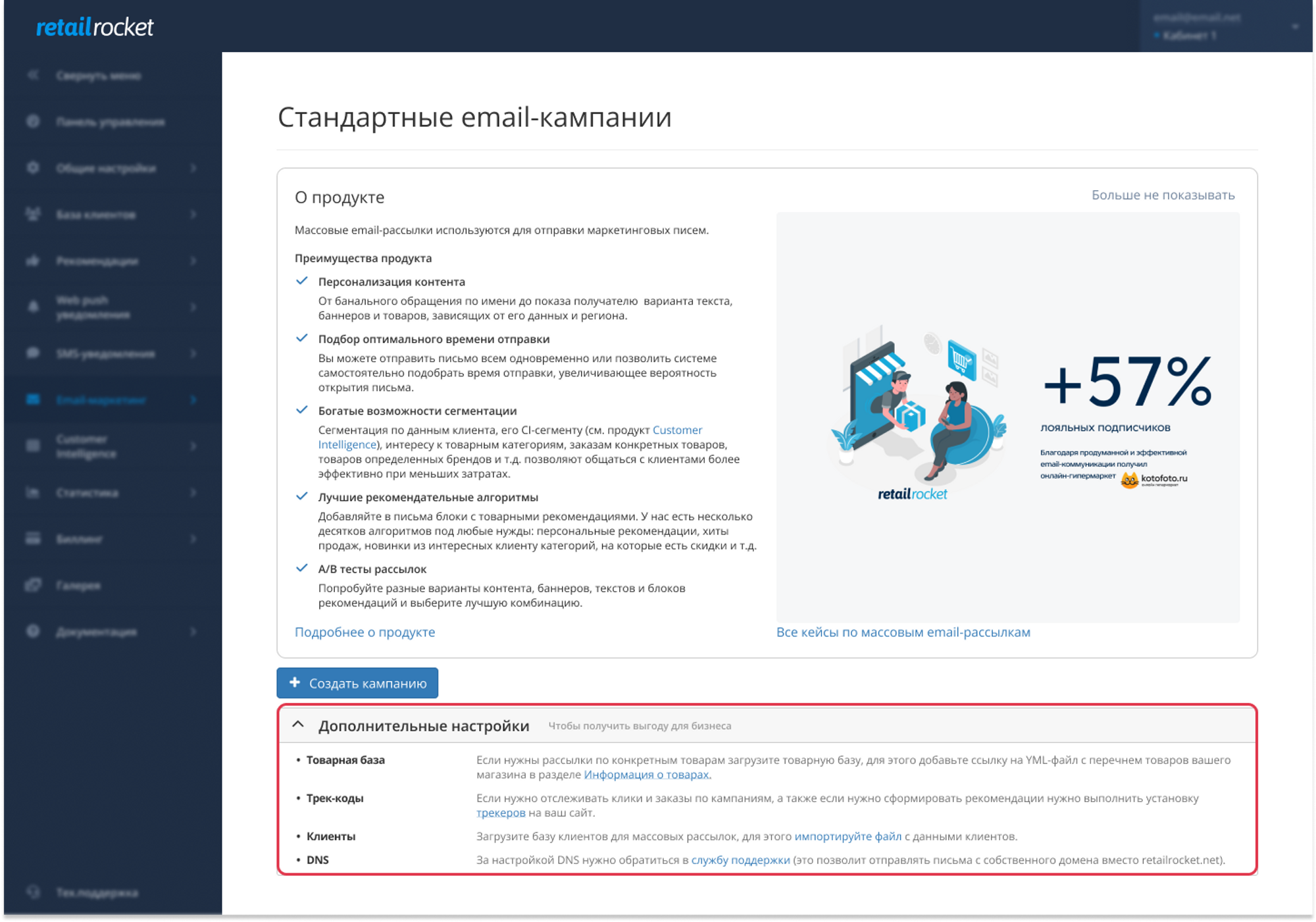
Task: Open the account dropdown in top right
Action: 1226,26
